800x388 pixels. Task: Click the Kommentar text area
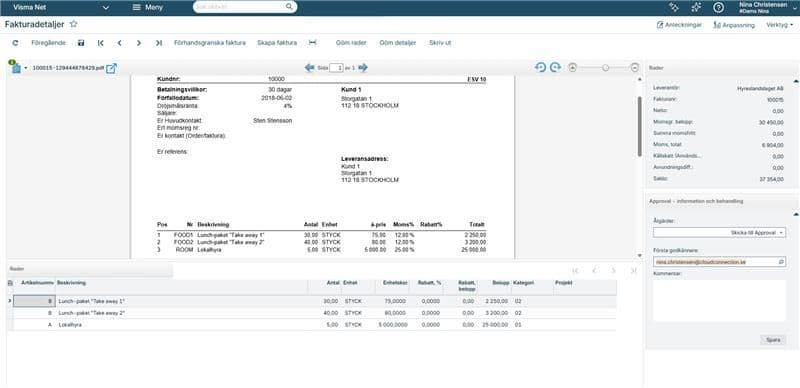719,300
